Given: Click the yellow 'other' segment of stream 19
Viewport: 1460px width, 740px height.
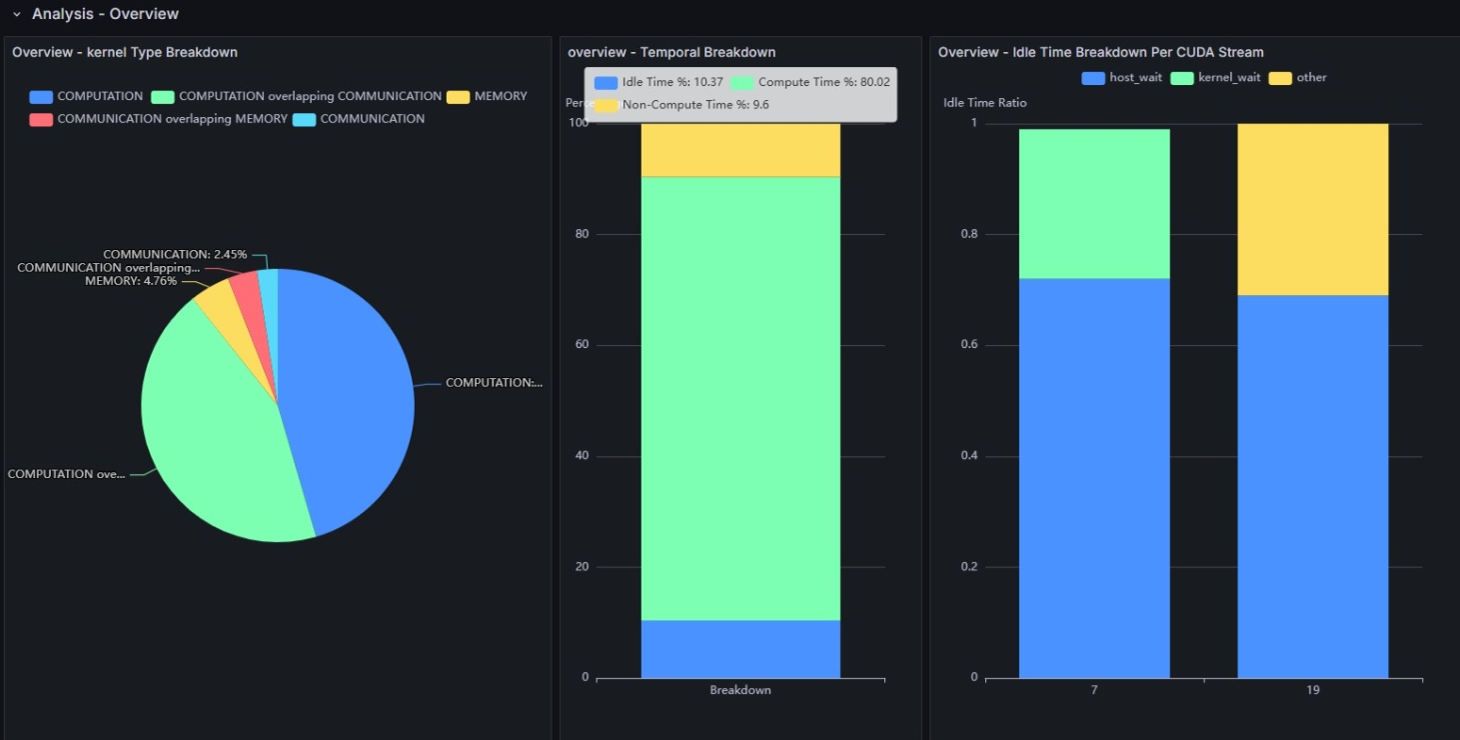Looking at the screenshot, I should coord(1312,210).
